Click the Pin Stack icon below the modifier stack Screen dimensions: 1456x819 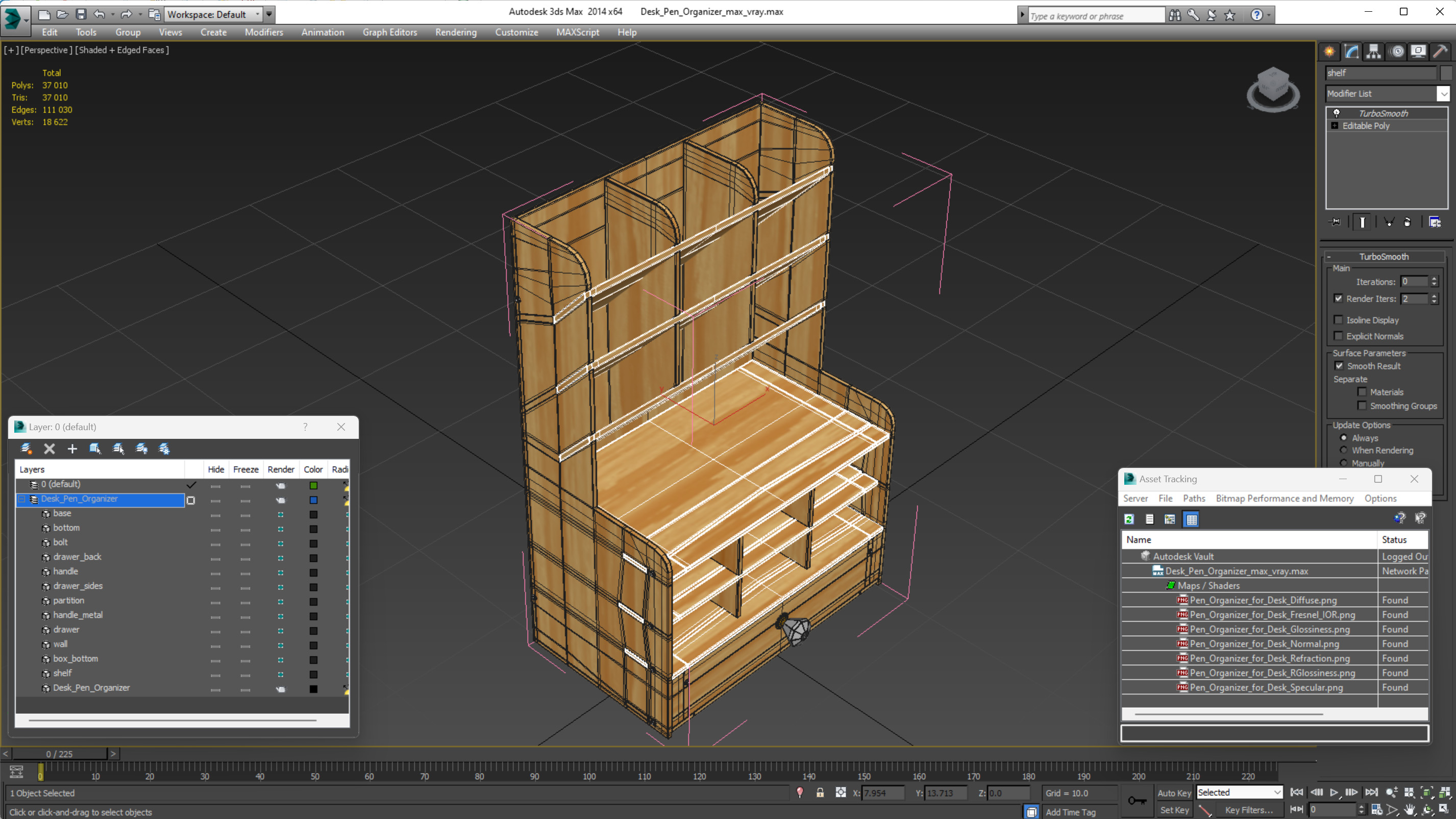tap(1335, 222)
